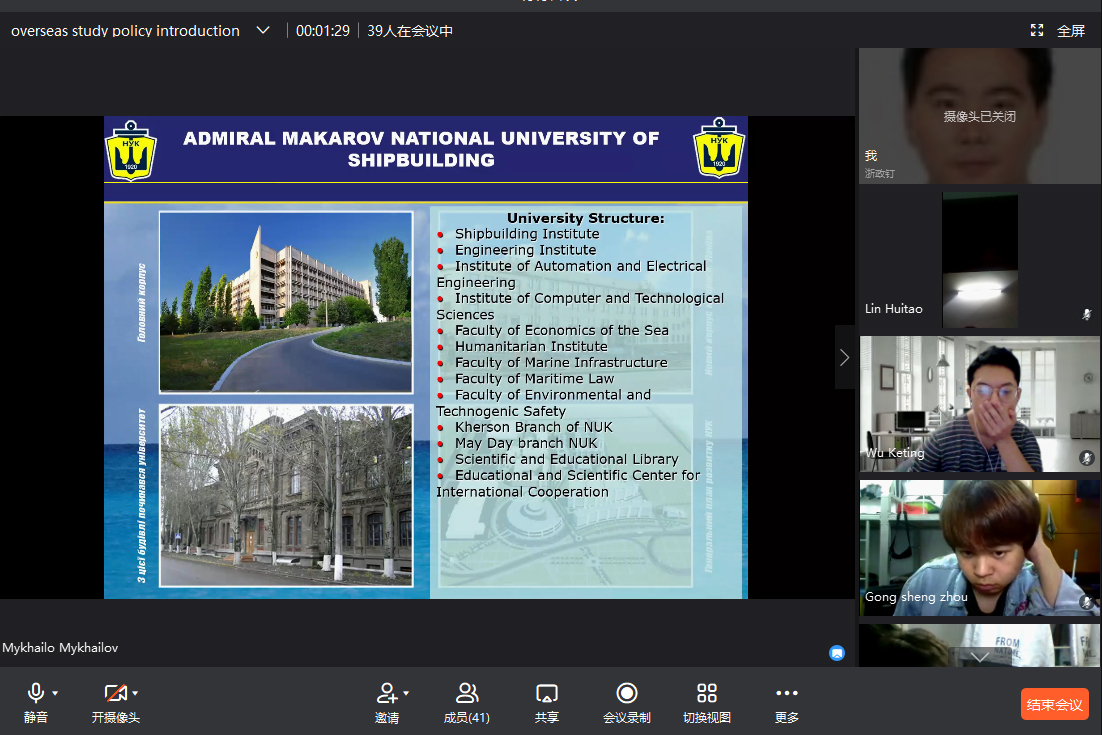Click the blue chat bubble icon
This screenshot has width=1102, height=735.
837,653
